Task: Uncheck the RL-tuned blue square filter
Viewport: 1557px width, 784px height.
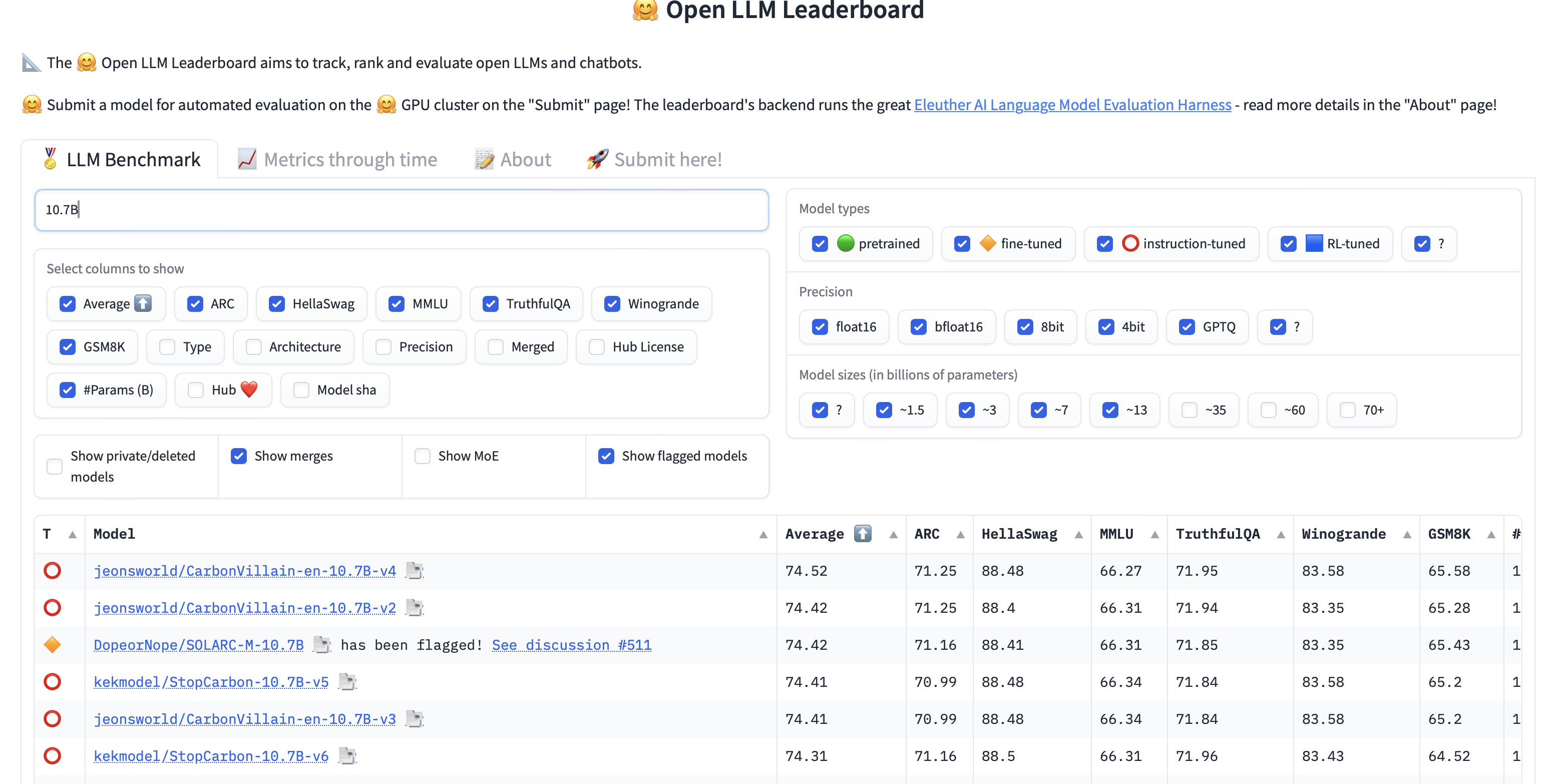Action: tap(1288, 244)
